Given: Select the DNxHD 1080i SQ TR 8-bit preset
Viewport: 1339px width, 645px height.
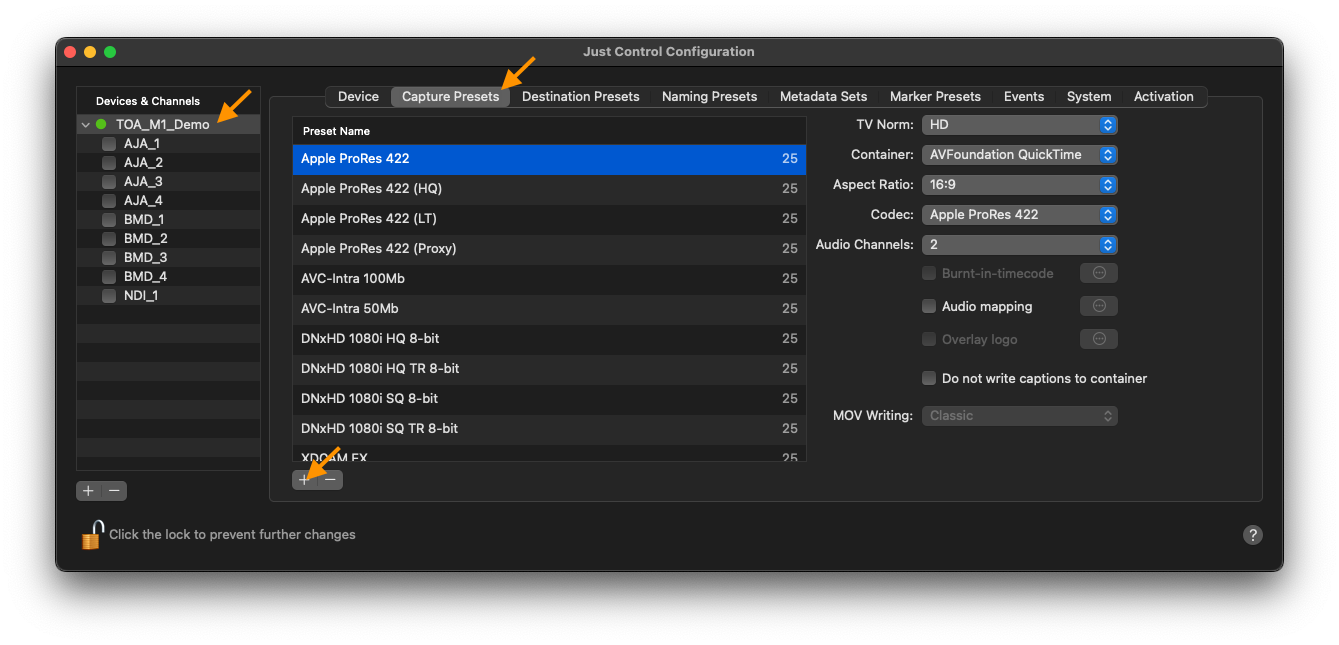Looking at the screenshot, I should coord(549,429).
